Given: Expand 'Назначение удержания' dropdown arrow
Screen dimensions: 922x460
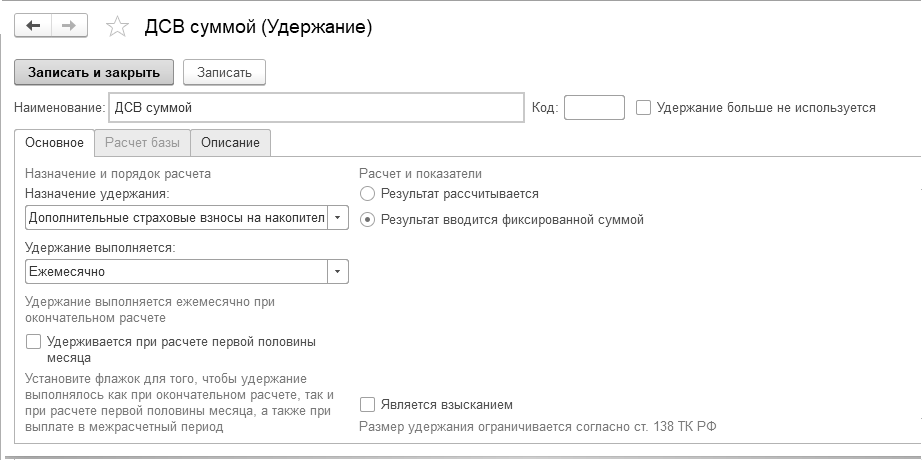Looking at the screenshot, I should point(338,217).
